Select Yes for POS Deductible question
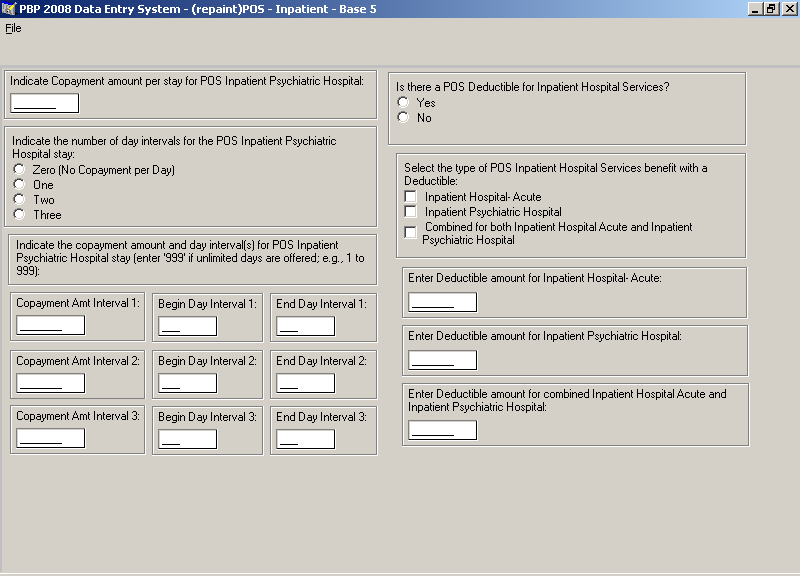Viewport: 800px width, 576px height. tap(403, 103)
